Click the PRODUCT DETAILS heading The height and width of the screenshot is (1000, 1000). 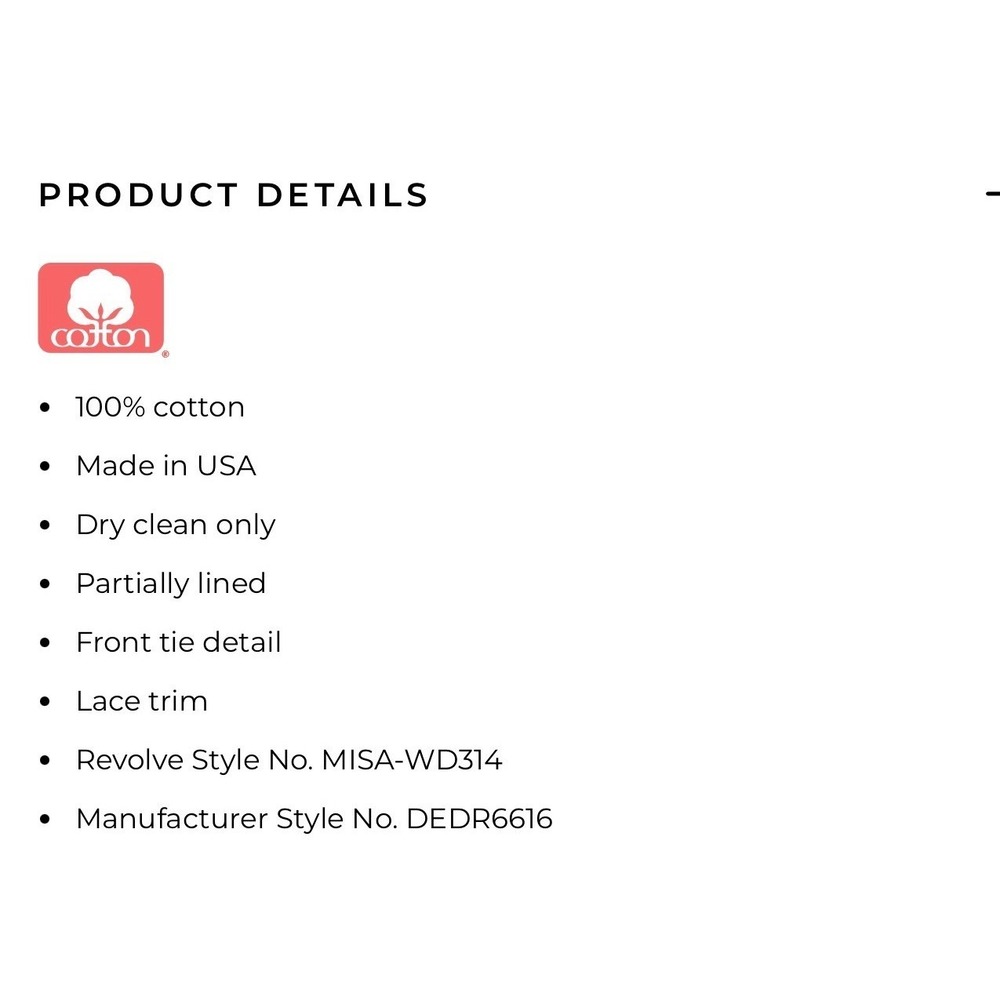[x=233, y=195]
